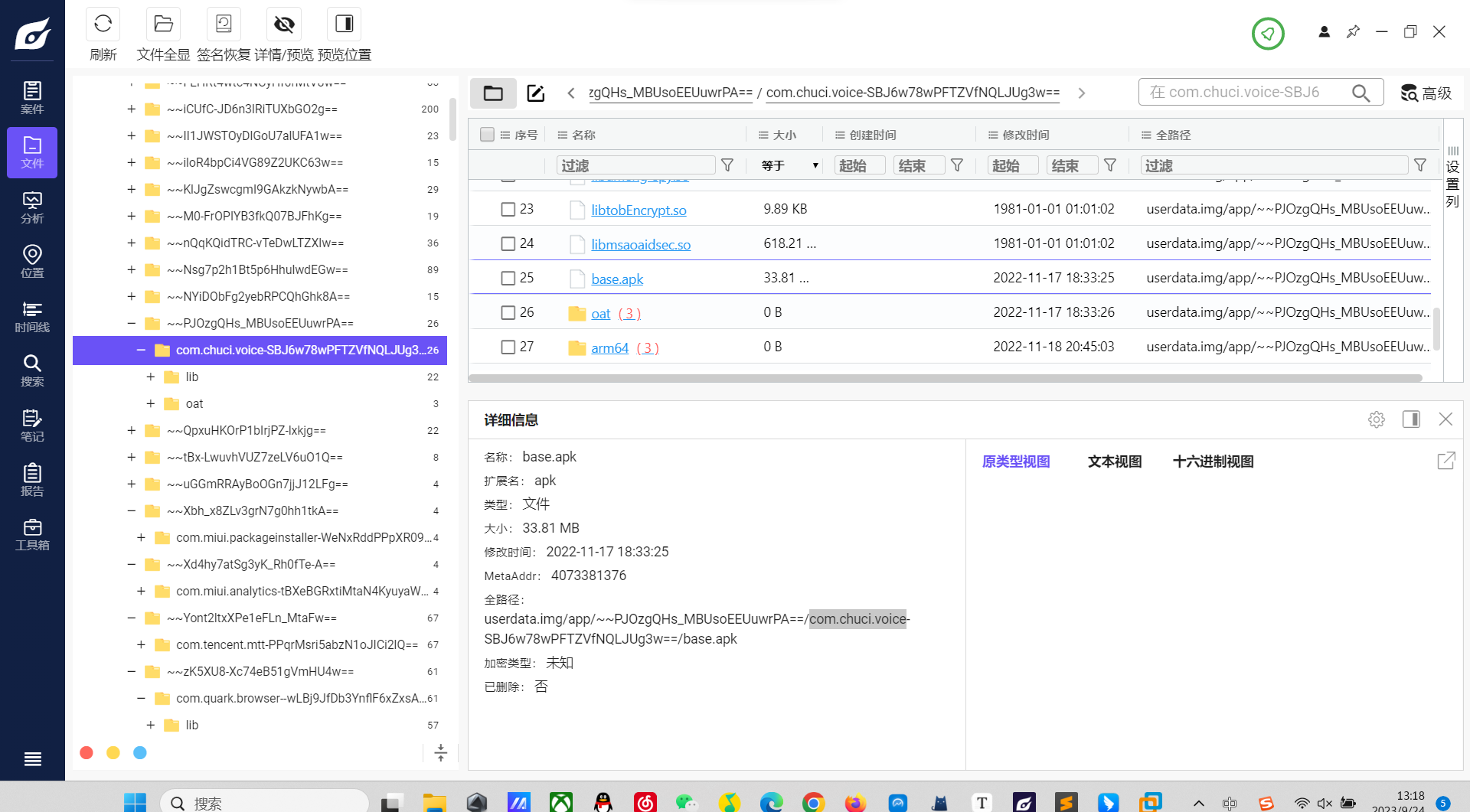Image resolution: width=1470 pixels, height=812 pixels.
Task: Open the 笔记 notes sidebar section
Action: (32, 426)
